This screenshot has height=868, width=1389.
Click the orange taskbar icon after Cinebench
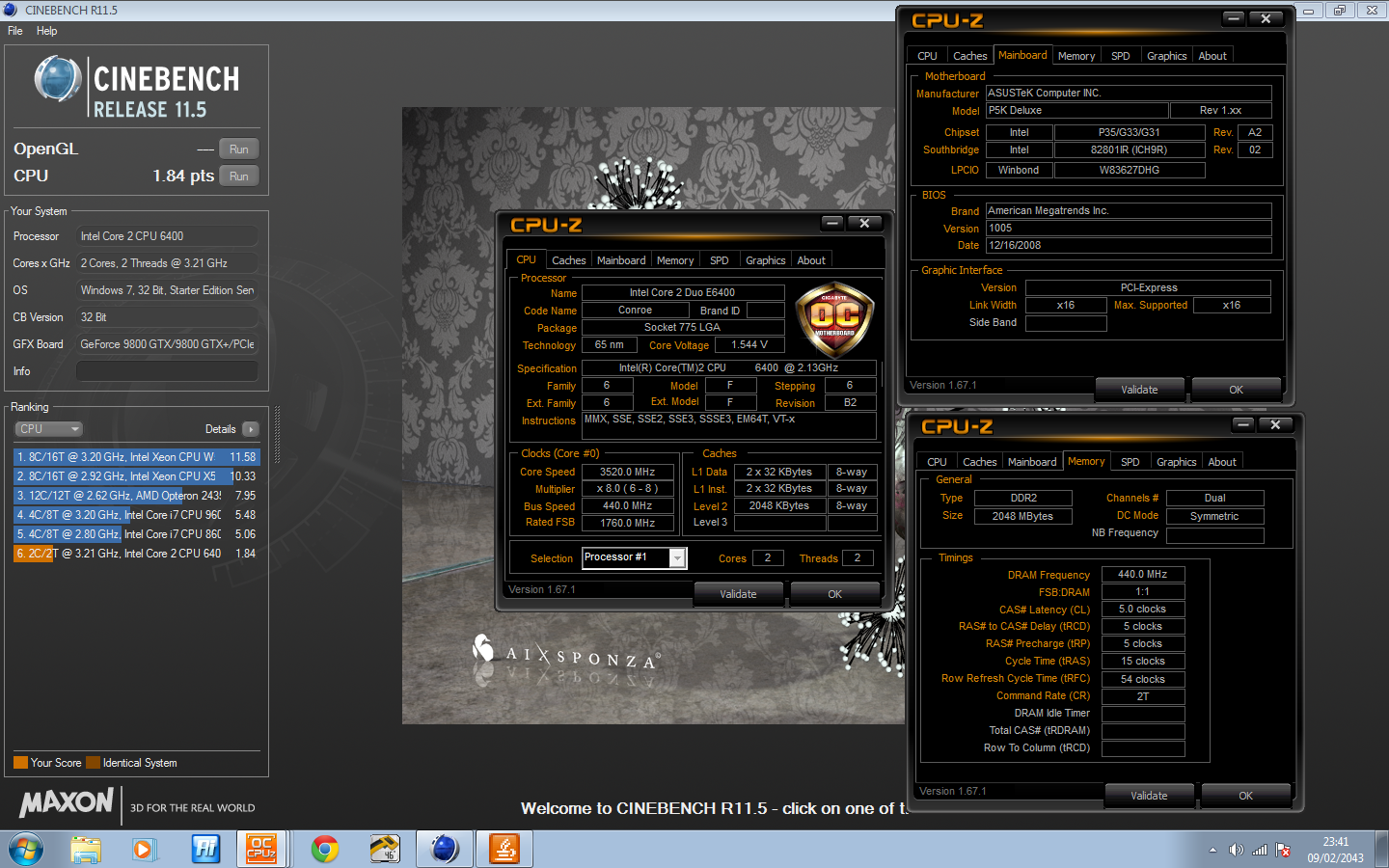click(x=504, y=850)
